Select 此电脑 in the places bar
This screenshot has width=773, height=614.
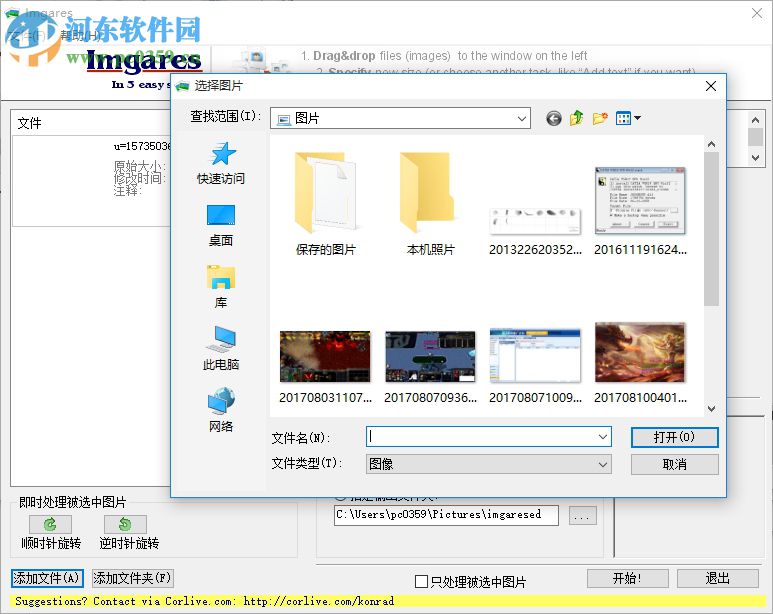pyautogui.click(x=221, y=350)
